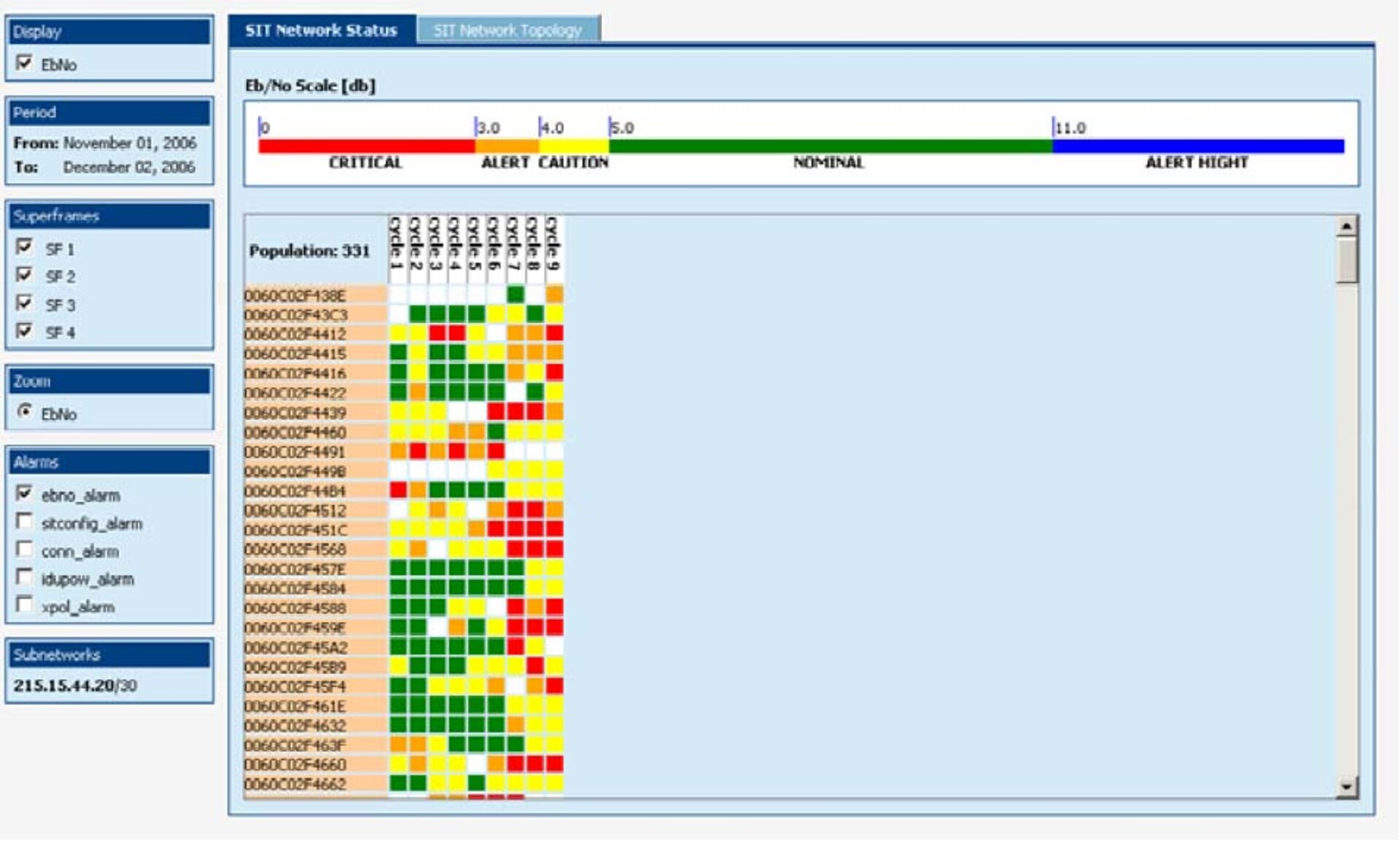This screenshot has width=1400, height=841.
Task: Select terminal row 0060C02F449B
Action: coord(315,471)
